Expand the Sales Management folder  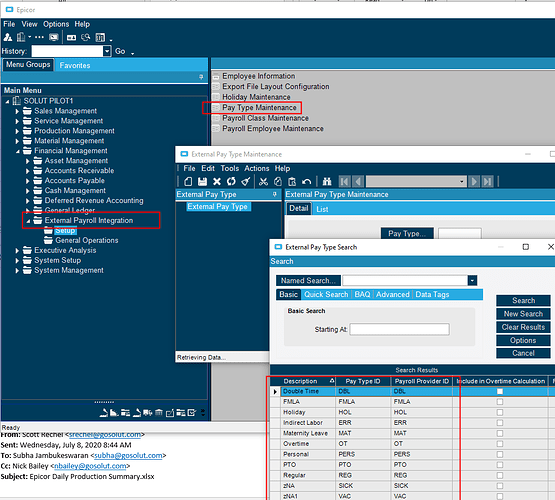pos(17,111)
